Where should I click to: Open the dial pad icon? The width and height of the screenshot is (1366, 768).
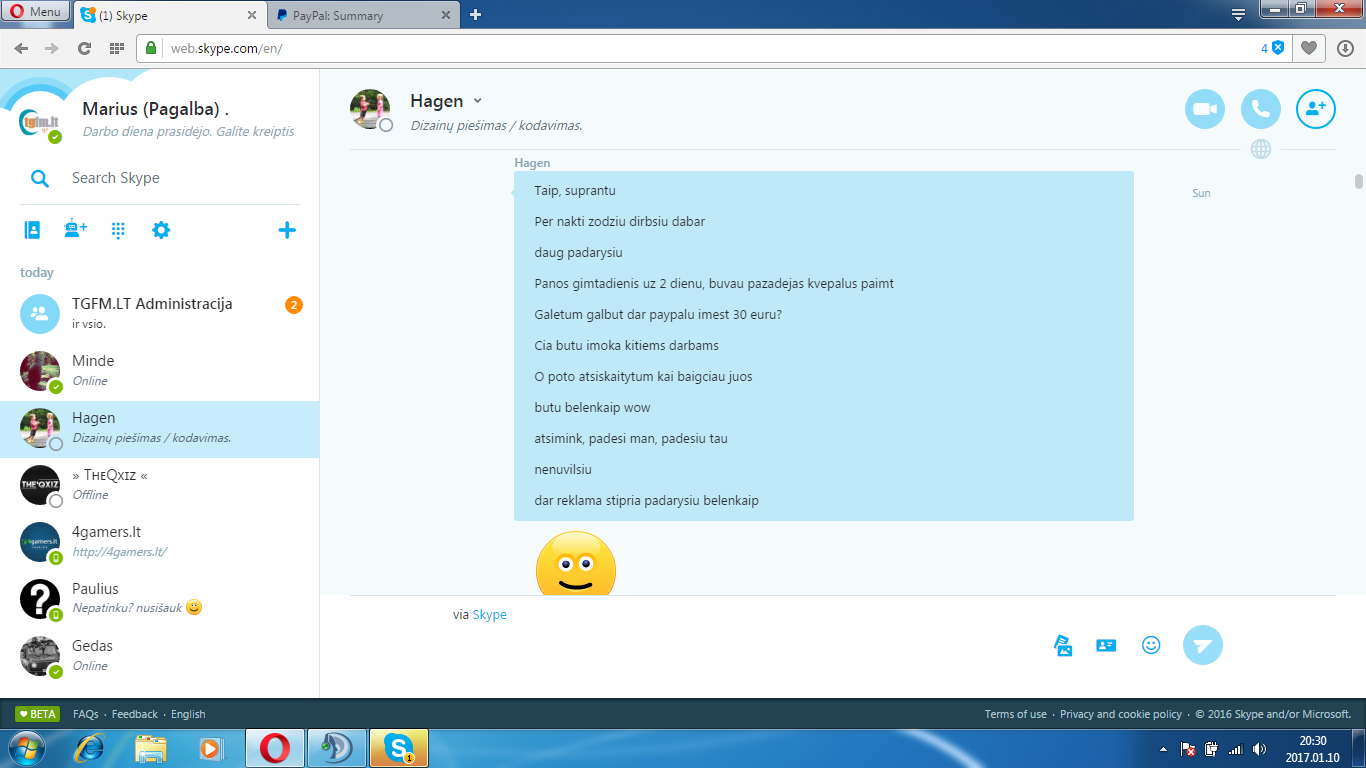pyautogui.click(x=118, y=230)
